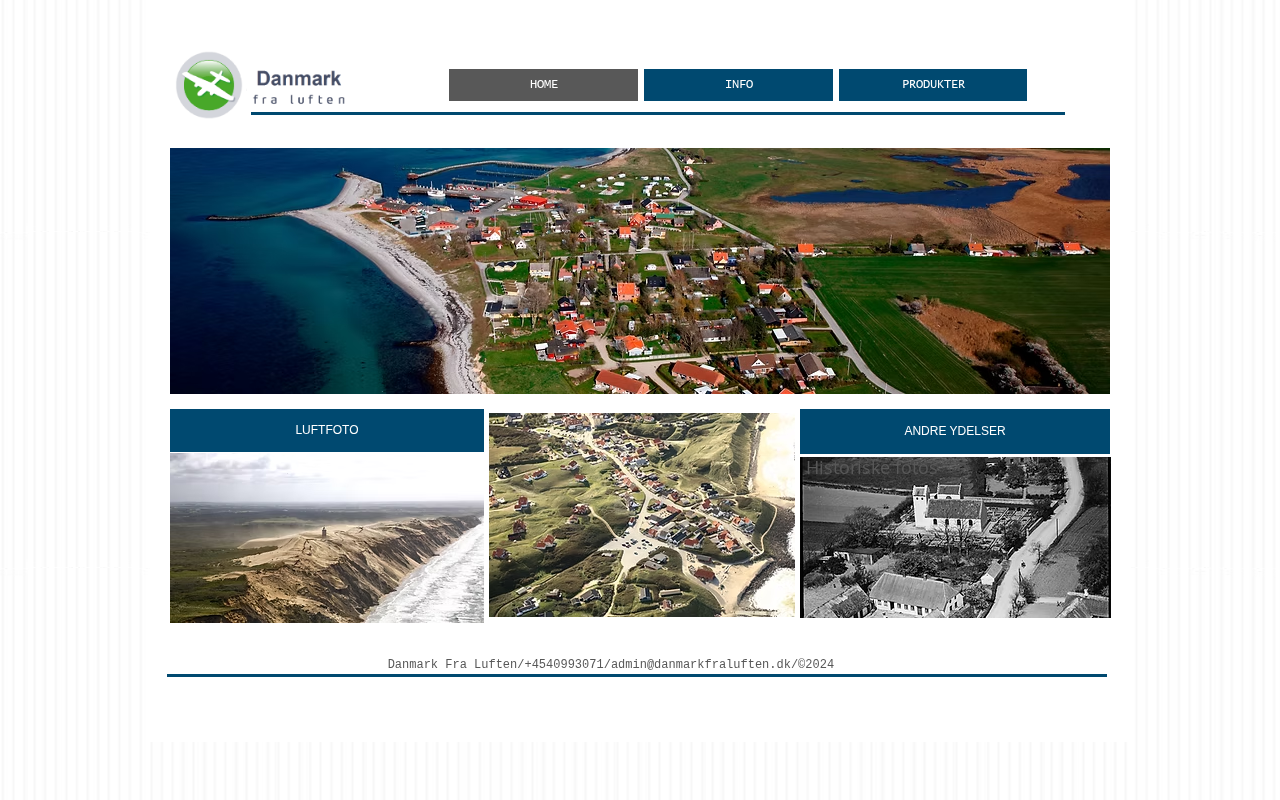Select the LUFTFOTO section header
Viewport: 1280px width, 800px height.
(x=327, y=430)
